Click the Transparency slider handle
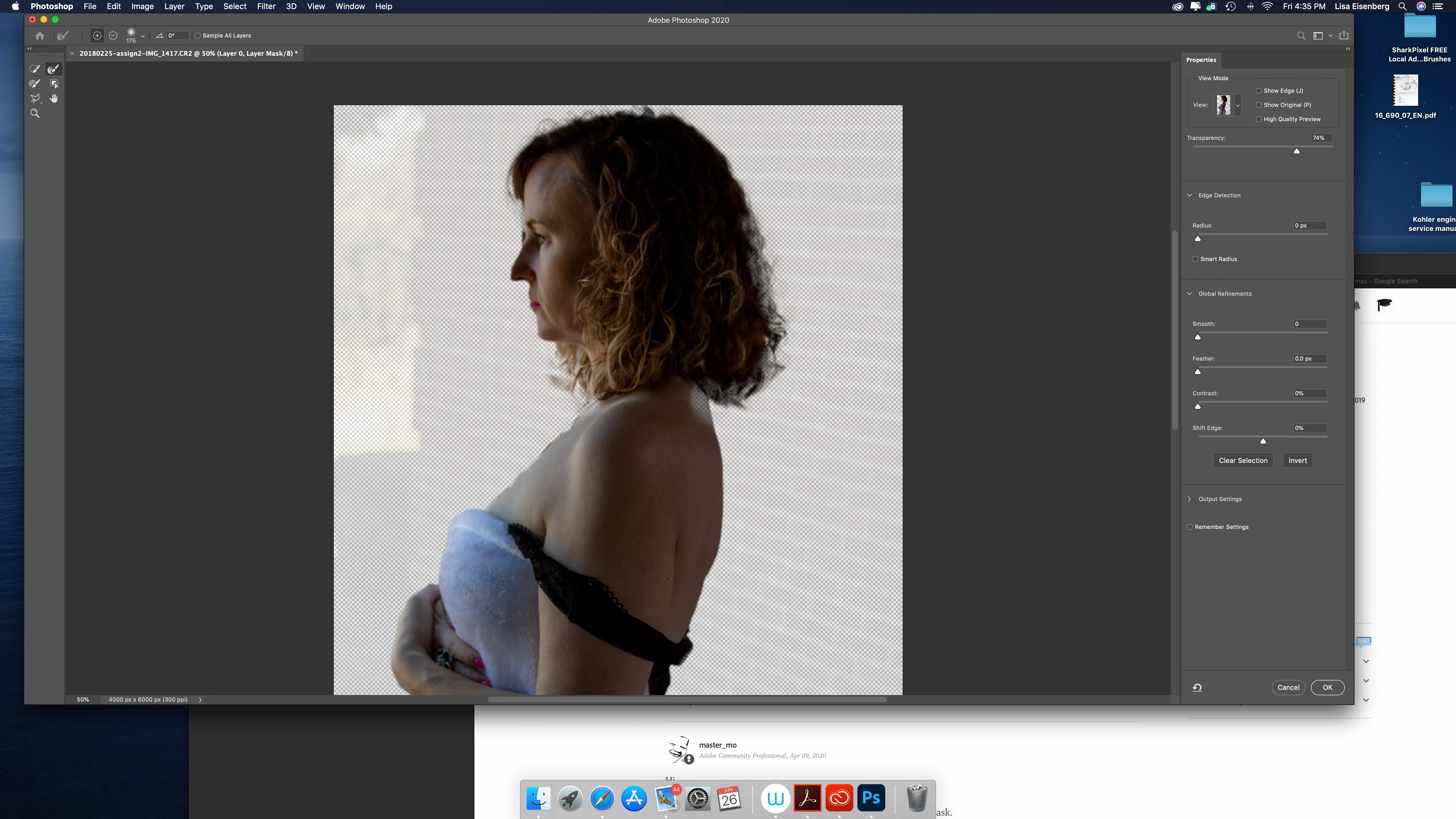 point(1297,151)
